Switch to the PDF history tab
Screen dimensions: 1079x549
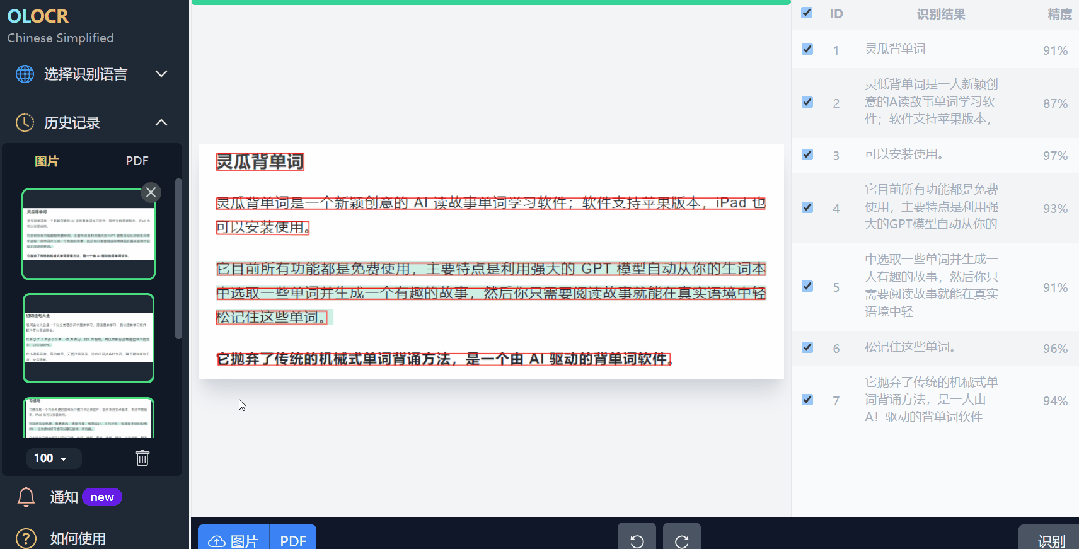(x=137, y=160)
